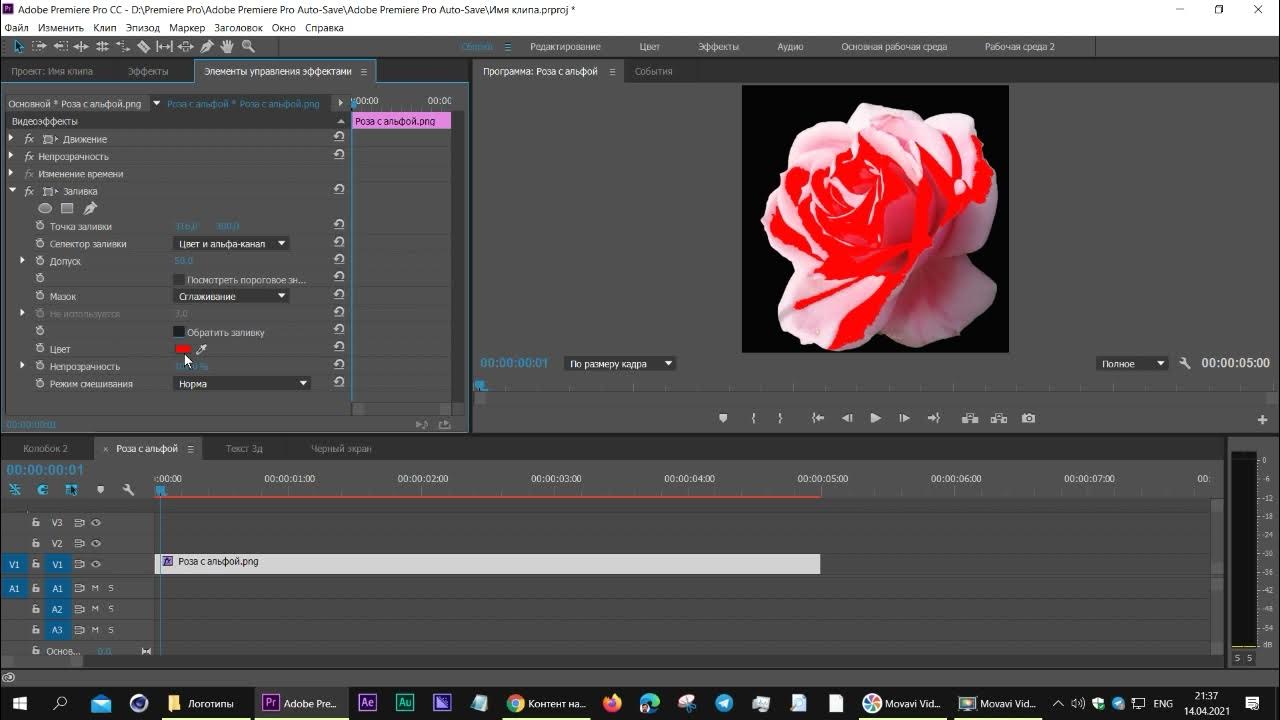The width and height of the screenshot is (1280, 720).
Task: Select the Hand tool
Action: click(x=227, y=46)
